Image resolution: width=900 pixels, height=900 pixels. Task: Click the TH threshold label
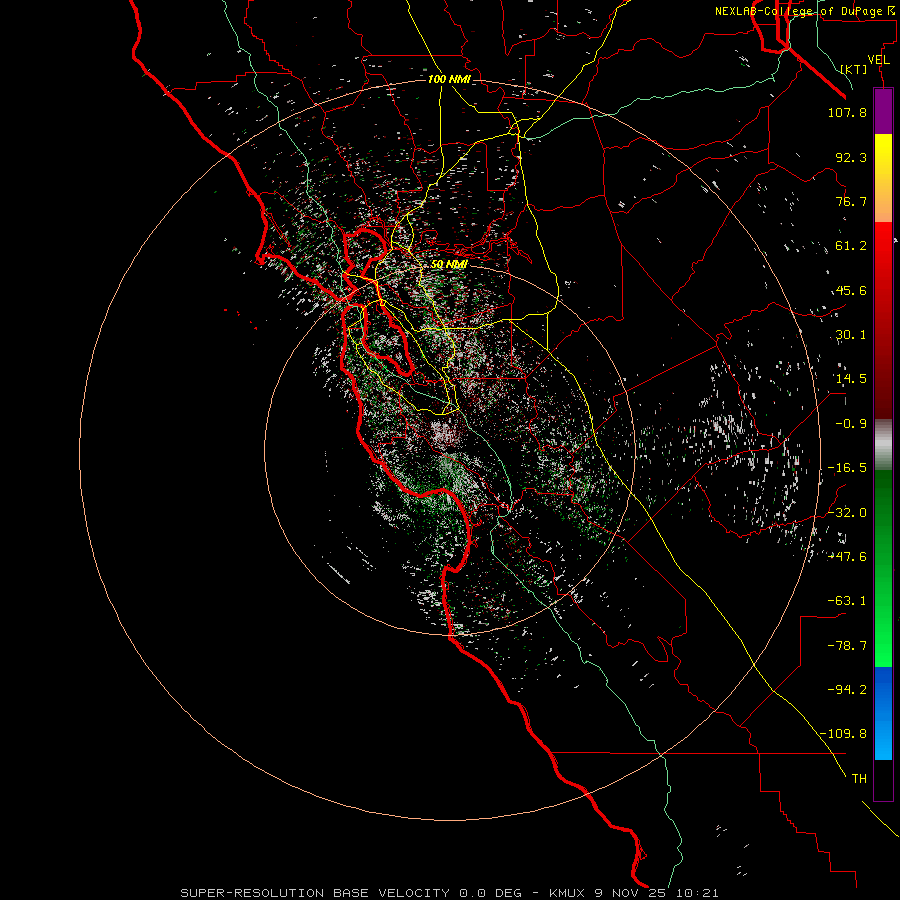pos(859,779)
